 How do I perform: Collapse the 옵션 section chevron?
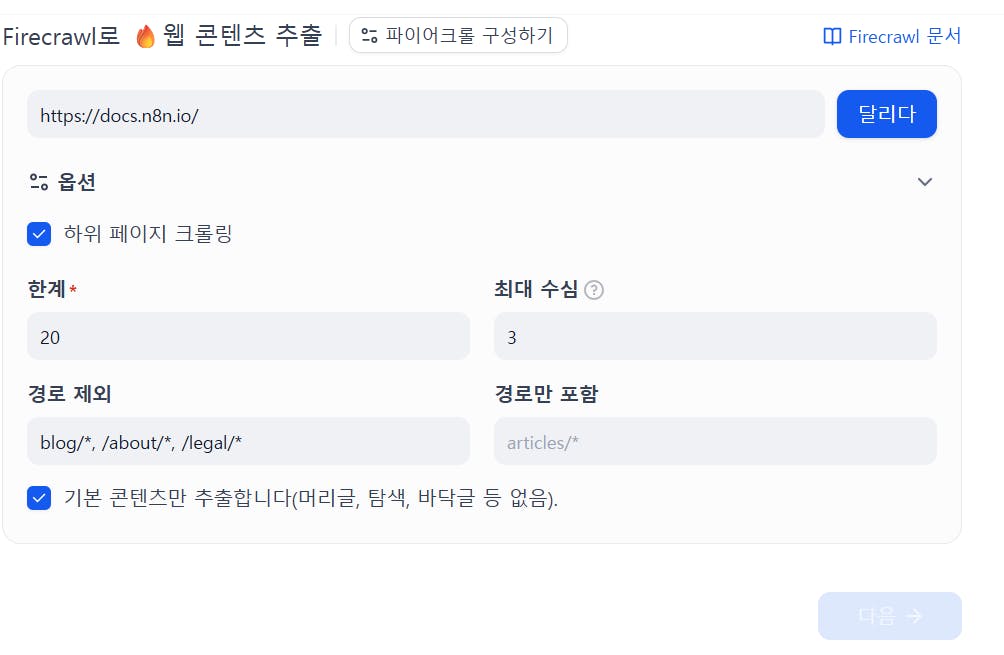coord(925,182)
